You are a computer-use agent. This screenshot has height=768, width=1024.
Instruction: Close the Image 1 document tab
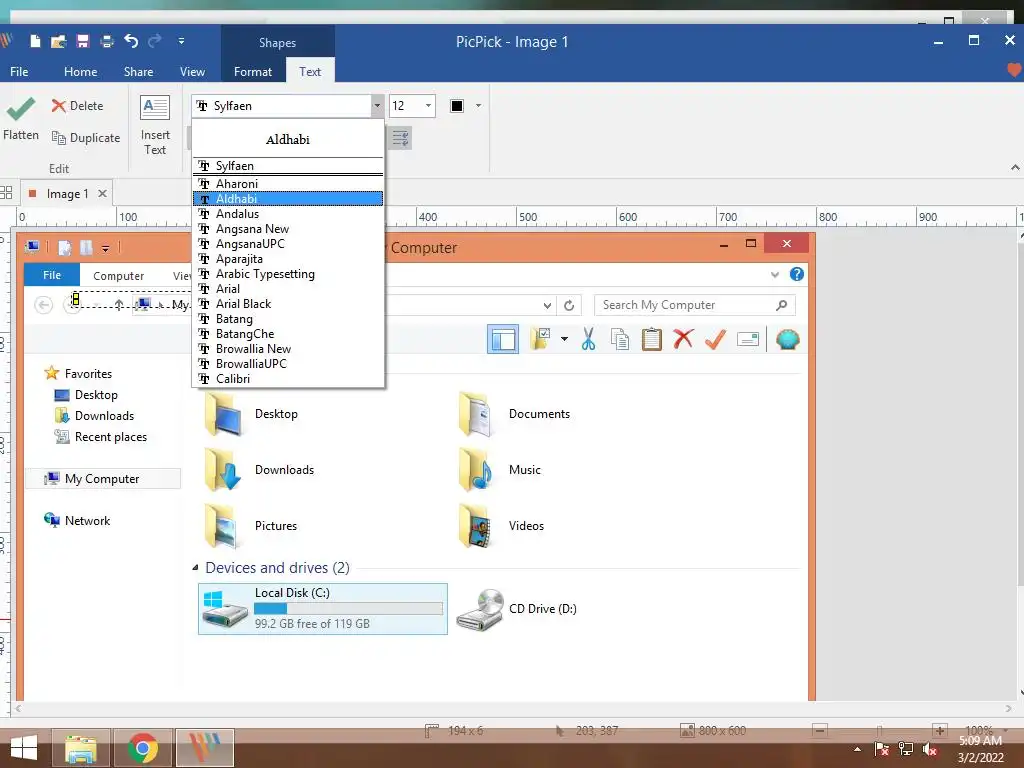103,194
